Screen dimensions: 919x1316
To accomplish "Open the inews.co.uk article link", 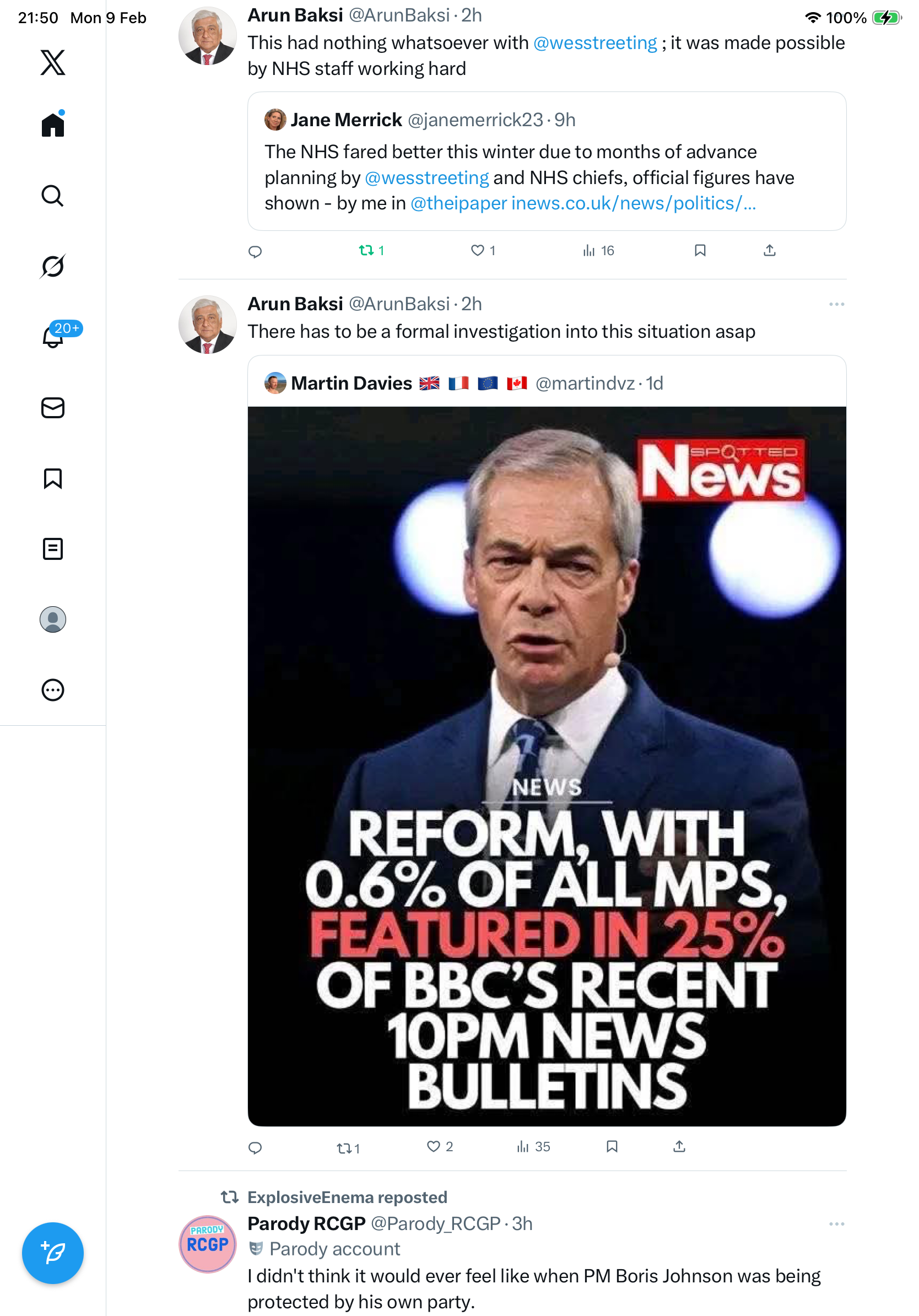I will coord(633,203).
